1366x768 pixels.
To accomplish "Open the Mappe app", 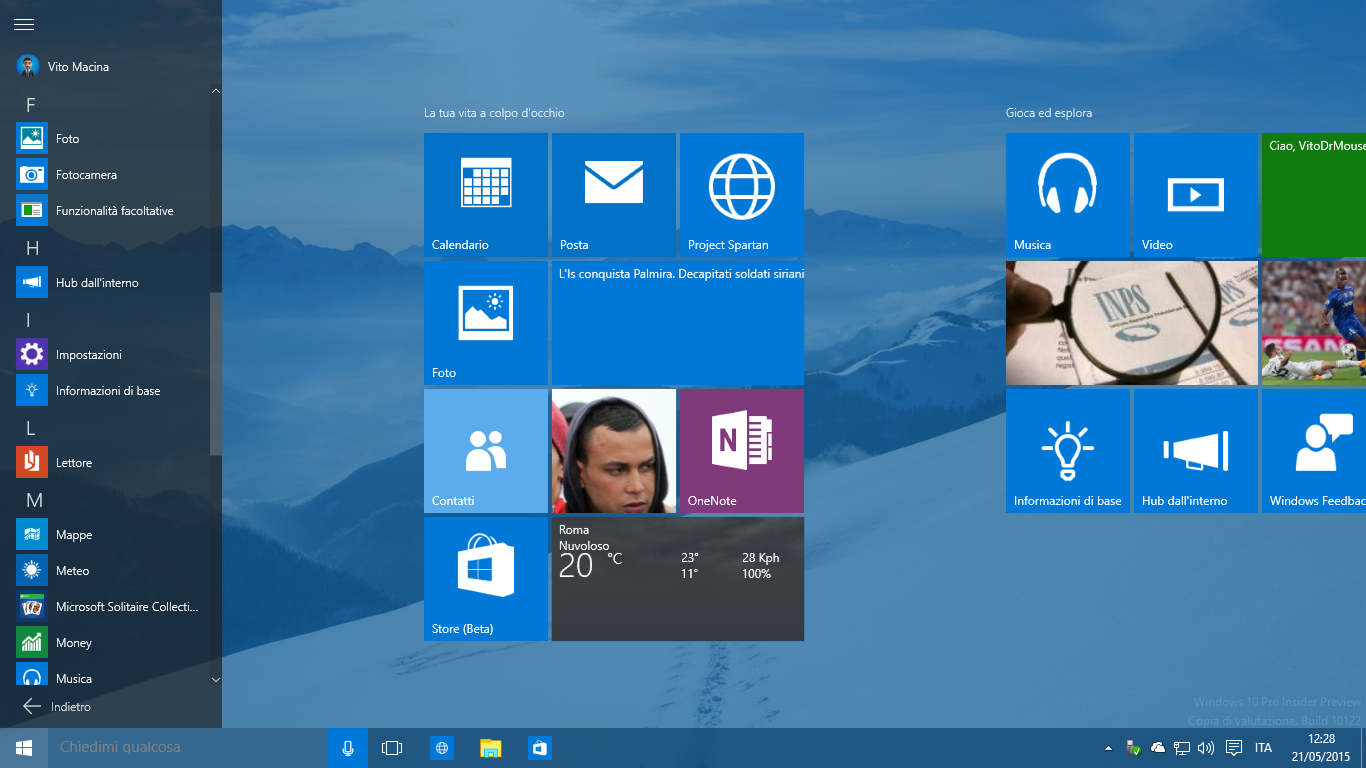I will [x=110, y=535].
